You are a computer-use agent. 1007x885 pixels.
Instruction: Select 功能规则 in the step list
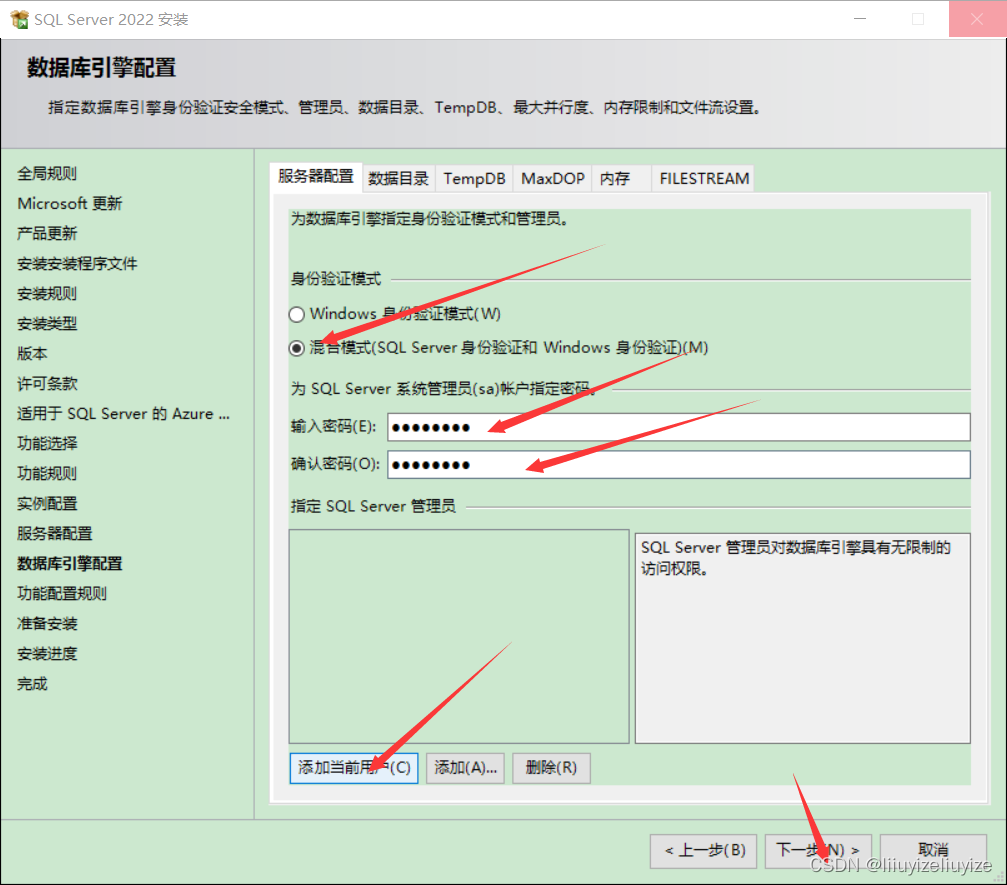point(47,474)
